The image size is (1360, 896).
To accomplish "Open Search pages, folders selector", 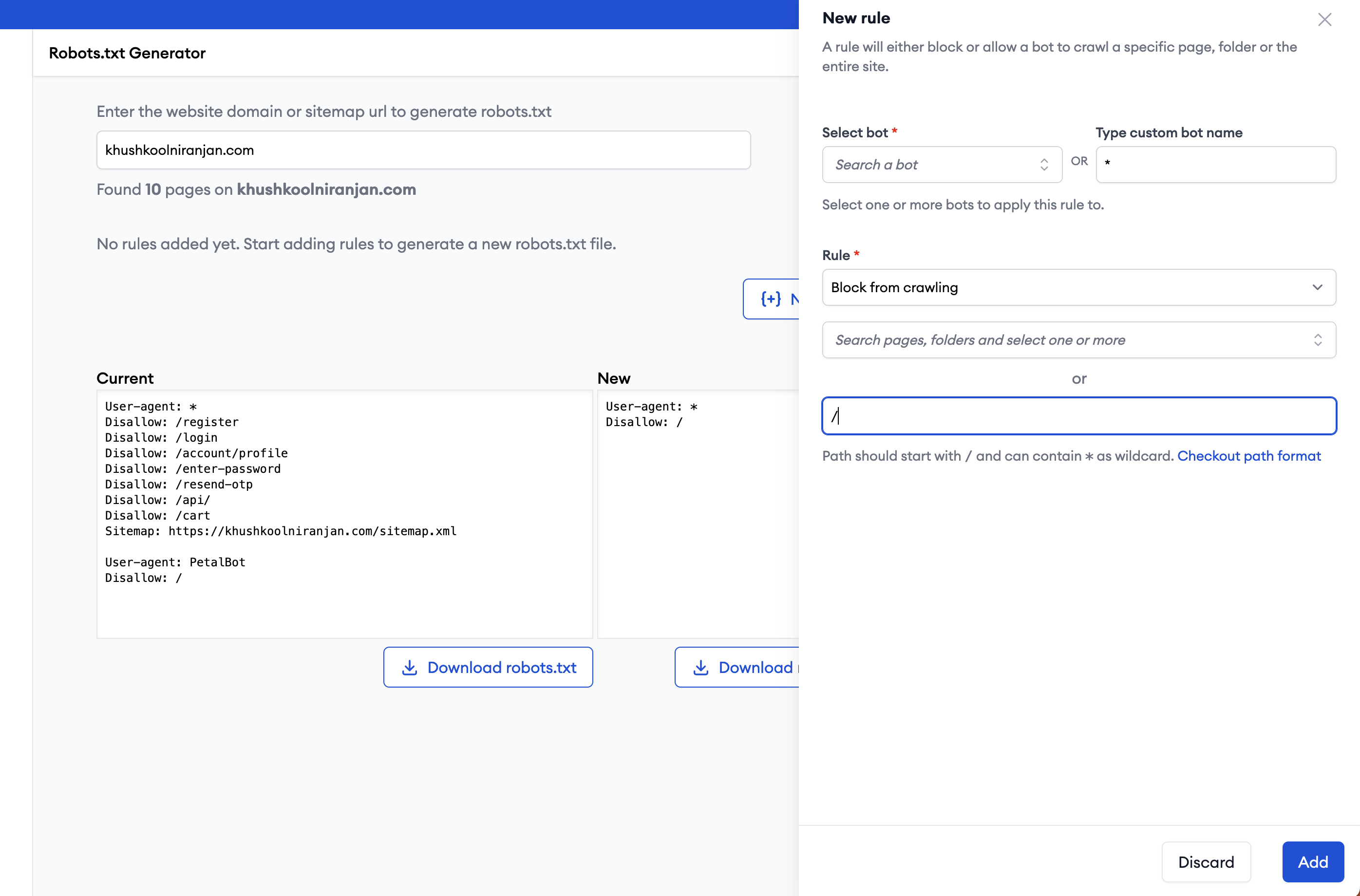I will pos(1063,340).
